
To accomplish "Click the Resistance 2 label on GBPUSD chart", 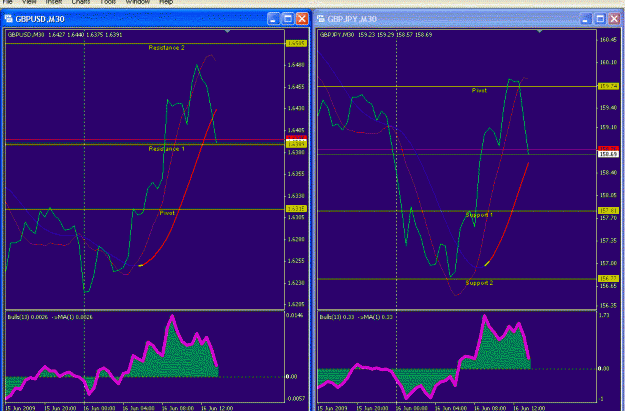I will (x=166, y=47).
